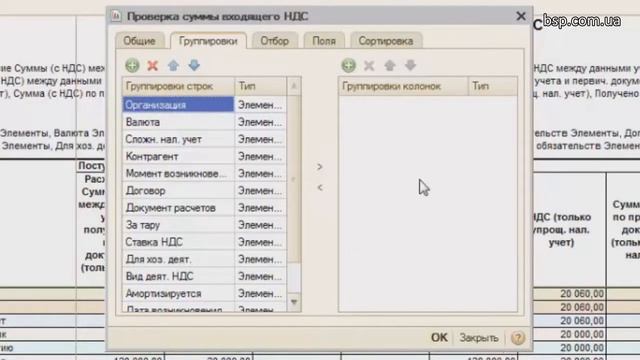
Task: Click type cell of the Амортизируется row
Action: click(261, 293)
